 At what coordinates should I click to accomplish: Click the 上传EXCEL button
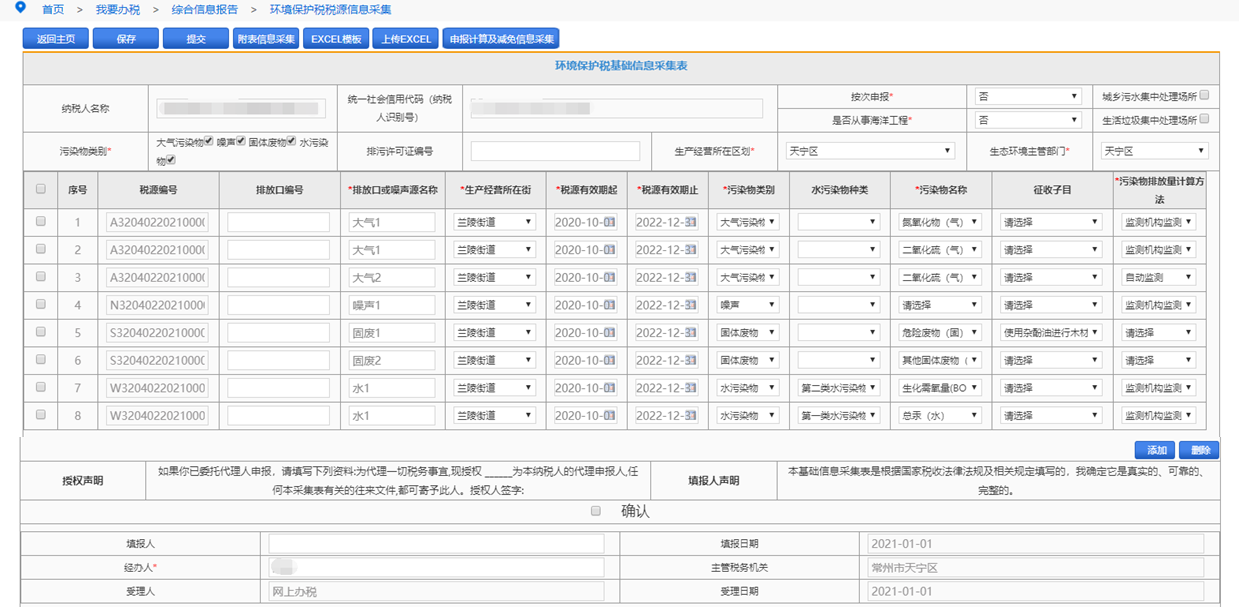(x=405, y=39)
